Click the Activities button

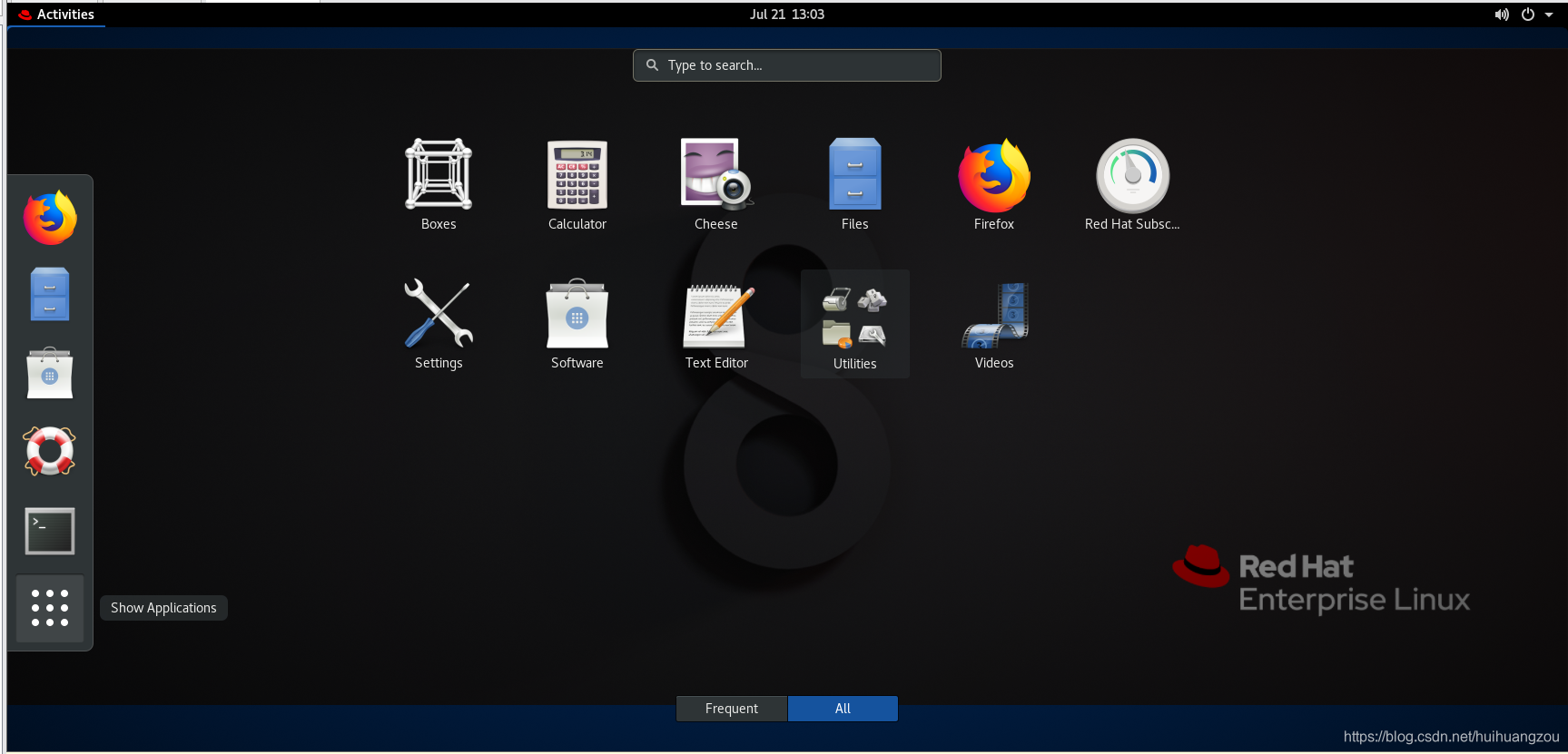coord(56,15)
